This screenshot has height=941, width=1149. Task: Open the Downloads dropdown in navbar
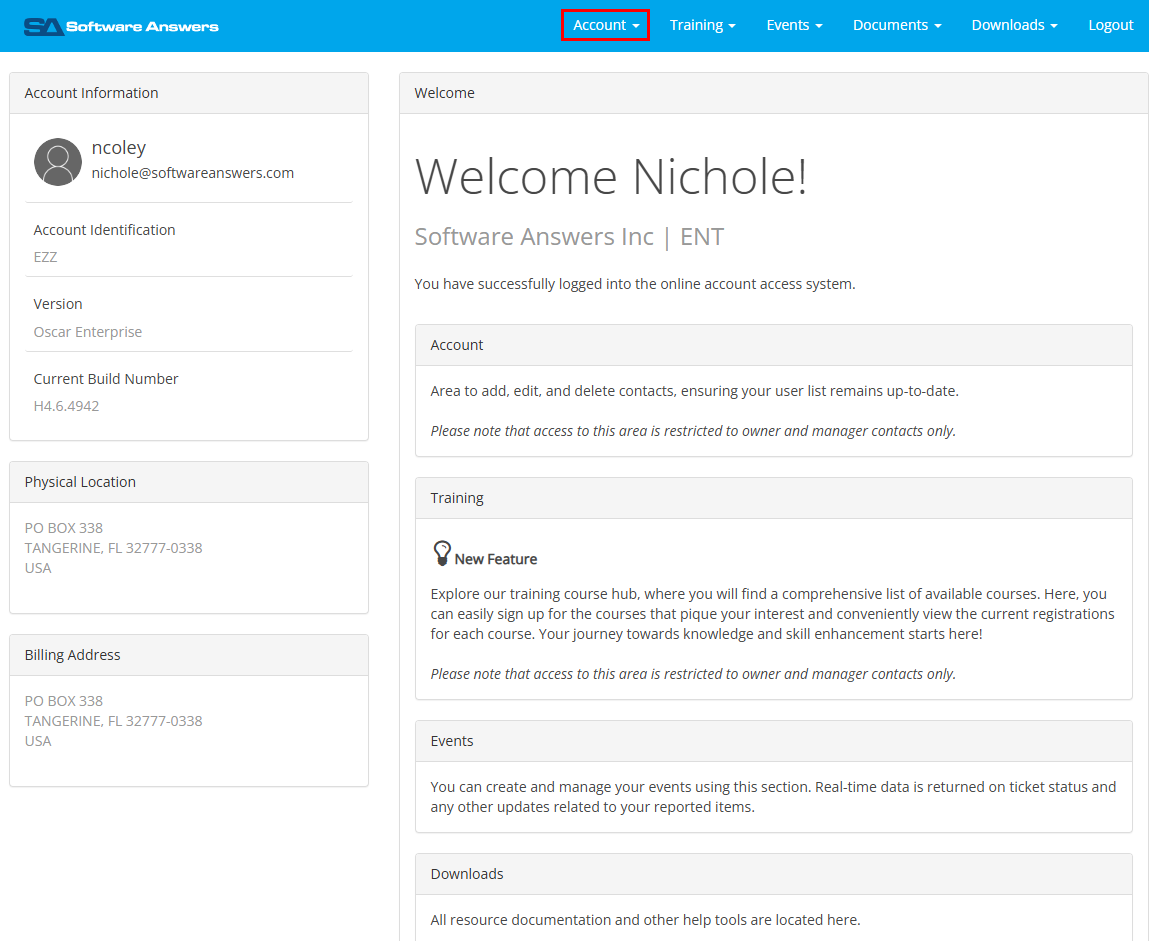tap(1014, 25)
